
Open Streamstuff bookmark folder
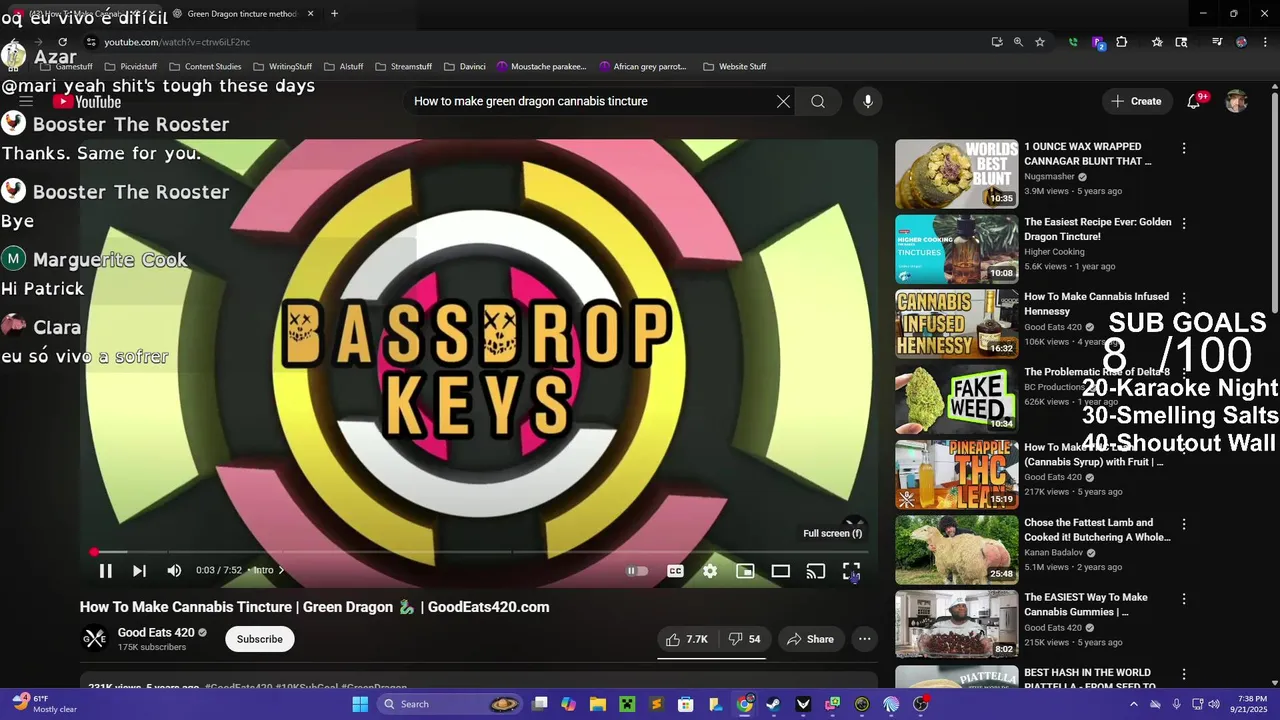[403, 66]
